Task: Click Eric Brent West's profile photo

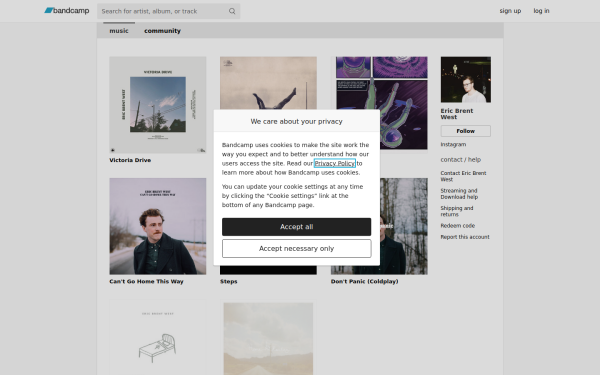Action: pos(466,80)
